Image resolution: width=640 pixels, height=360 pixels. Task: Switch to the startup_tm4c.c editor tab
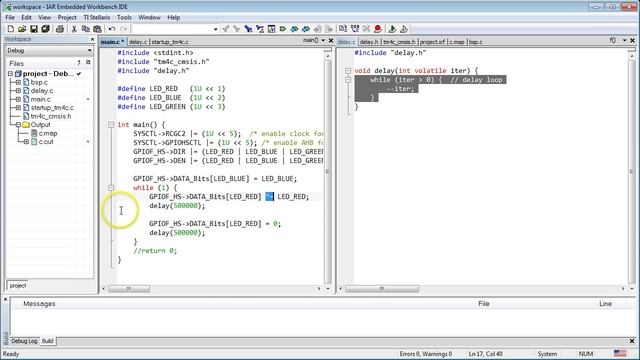pos(170,42)
